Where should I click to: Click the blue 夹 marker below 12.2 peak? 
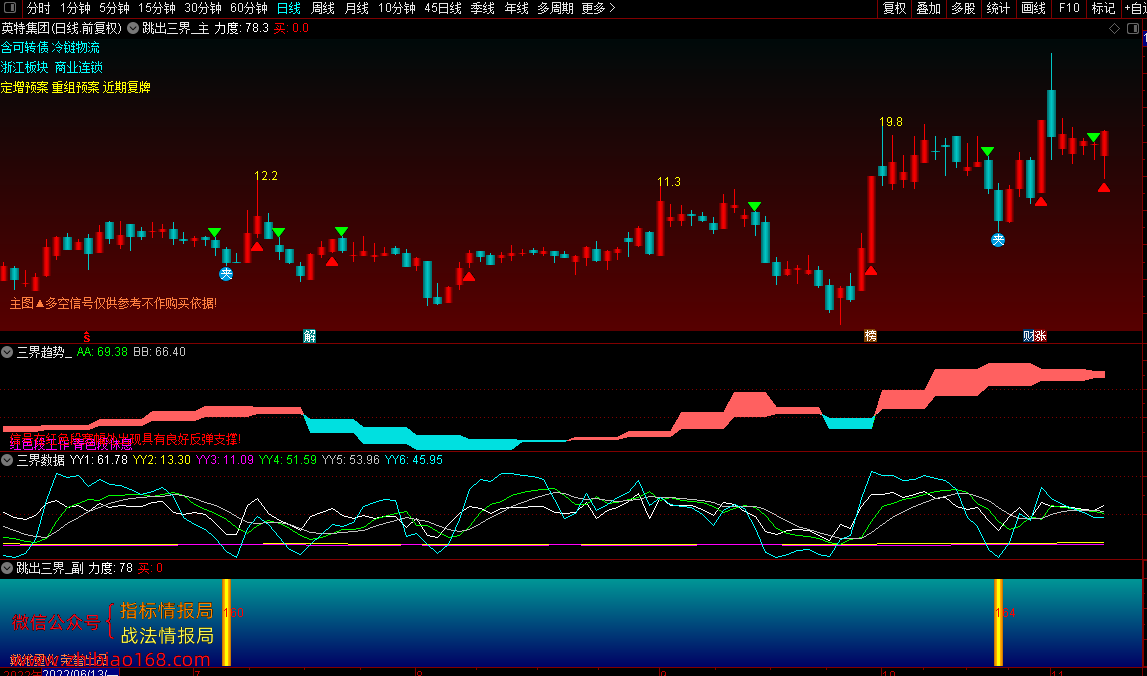(x=226, y=274)
